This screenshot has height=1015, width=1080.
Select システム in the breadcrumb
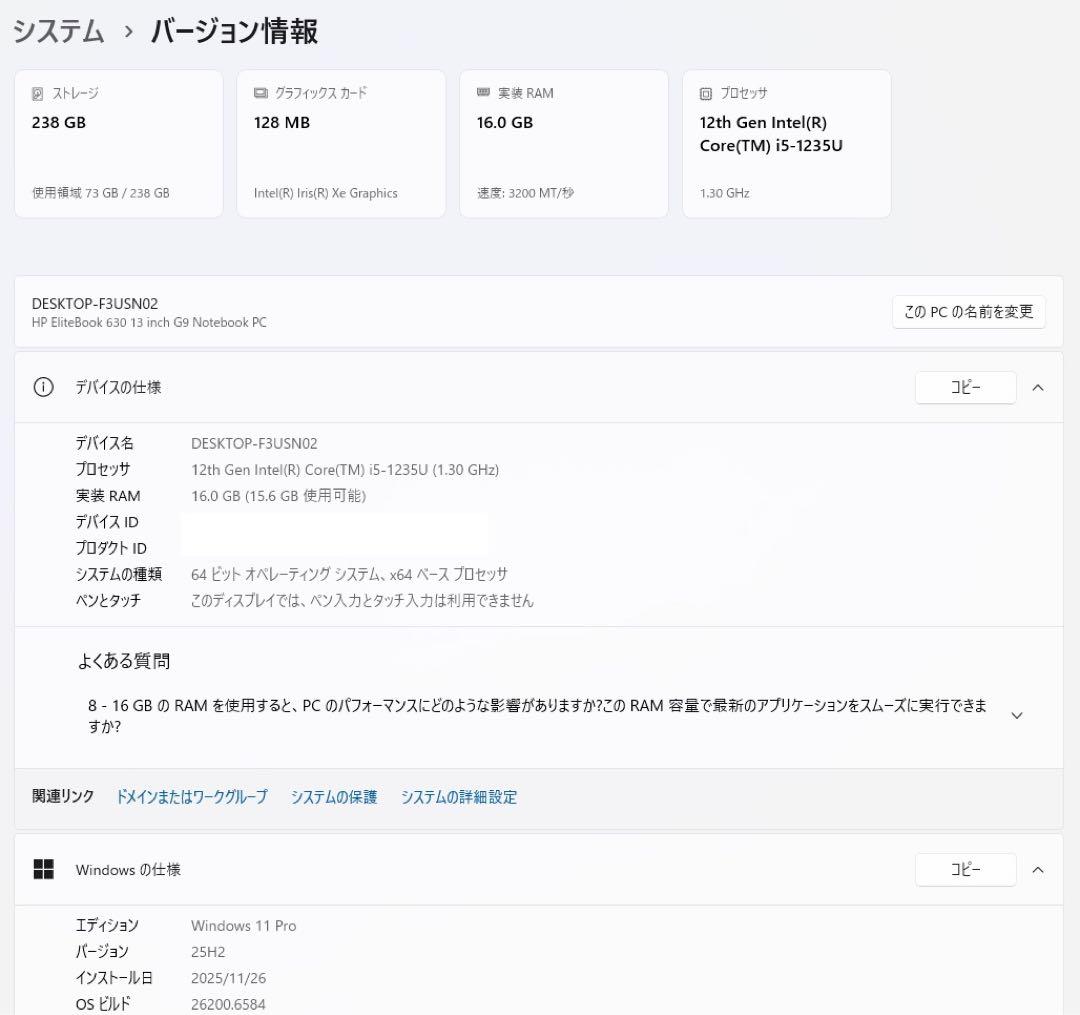tap(55, 31)
